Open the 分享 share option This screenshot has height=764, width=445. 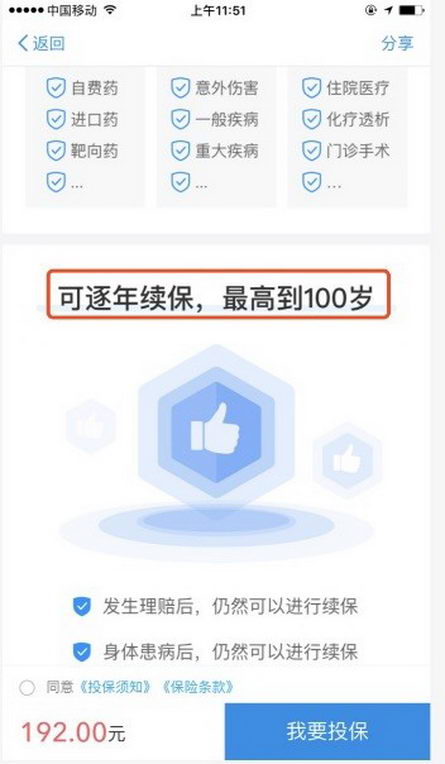coord(397,43)
